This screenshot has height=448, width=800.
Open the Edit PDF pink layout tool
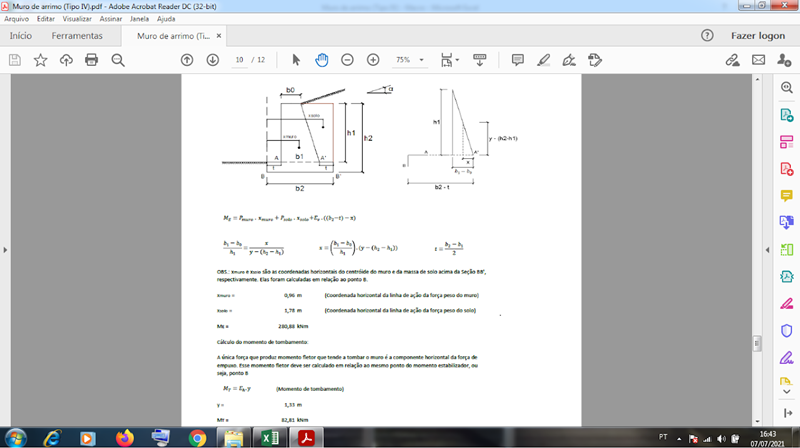pos(786,142)
